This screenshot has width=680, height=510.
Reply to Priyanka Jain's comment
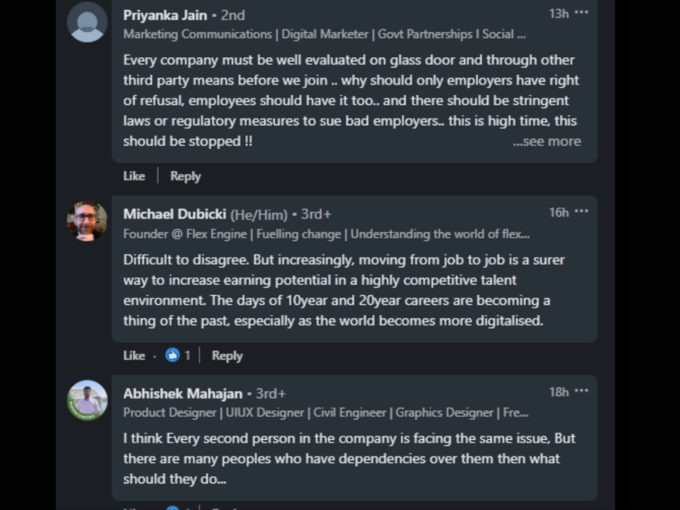pyautogui.click(x=186, y=176)
